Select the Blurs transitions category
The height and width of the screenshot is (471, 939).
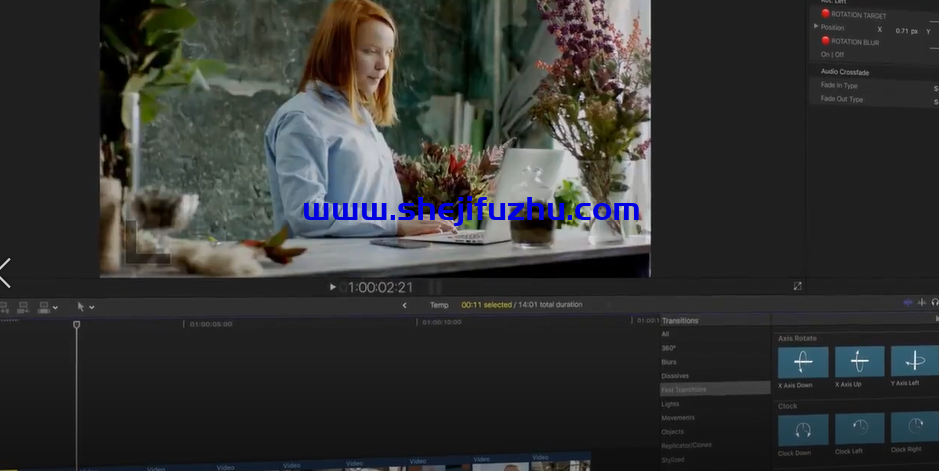[669, 362]
